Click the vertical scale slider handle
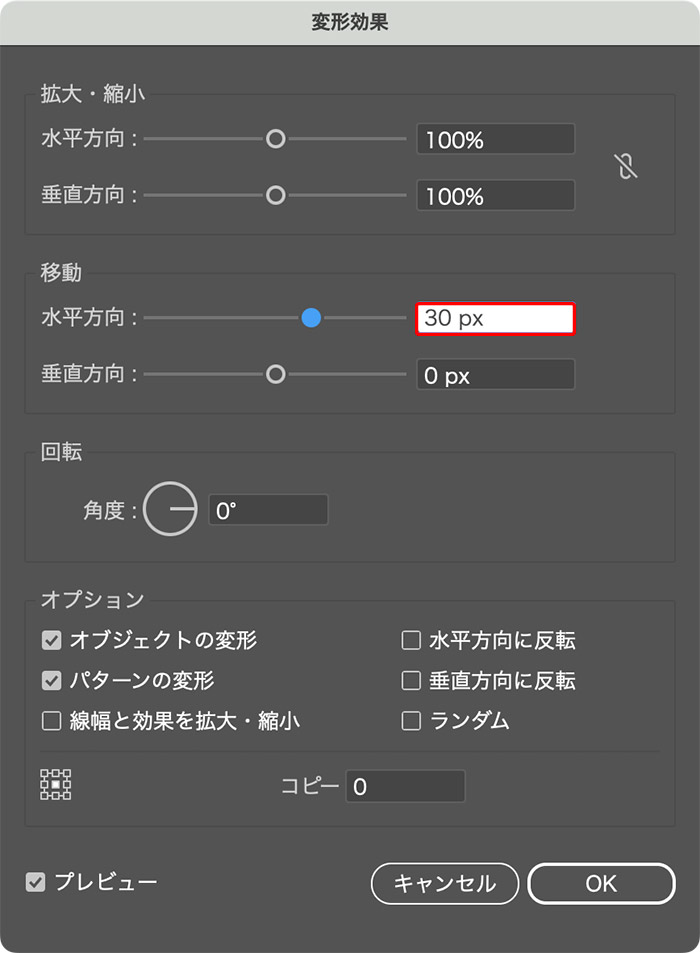Image resolution: width=700 pixels, height=953 pixels. pos(276,195)
